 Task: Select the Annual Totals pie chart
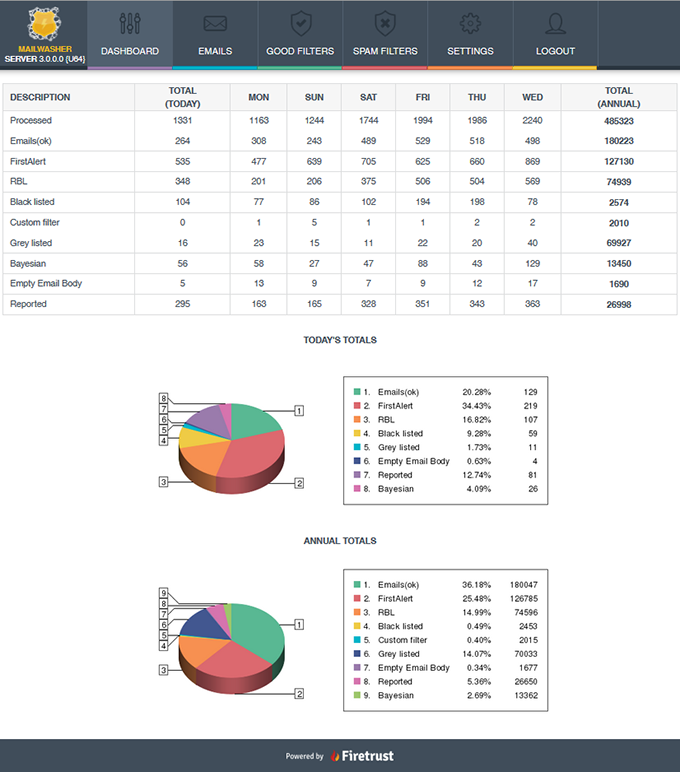[x=230, y=647]
